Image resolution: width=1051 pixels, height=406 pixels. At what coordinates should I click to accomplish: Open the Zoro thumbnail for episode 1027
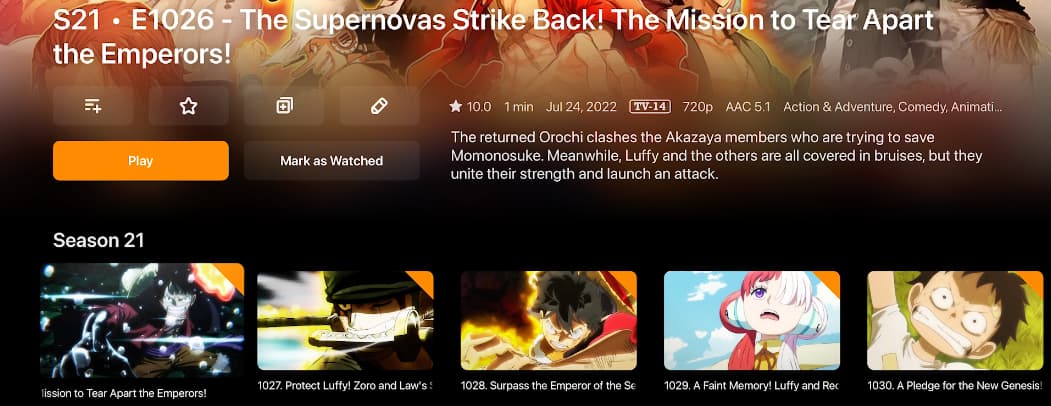(x=345, y=320)
